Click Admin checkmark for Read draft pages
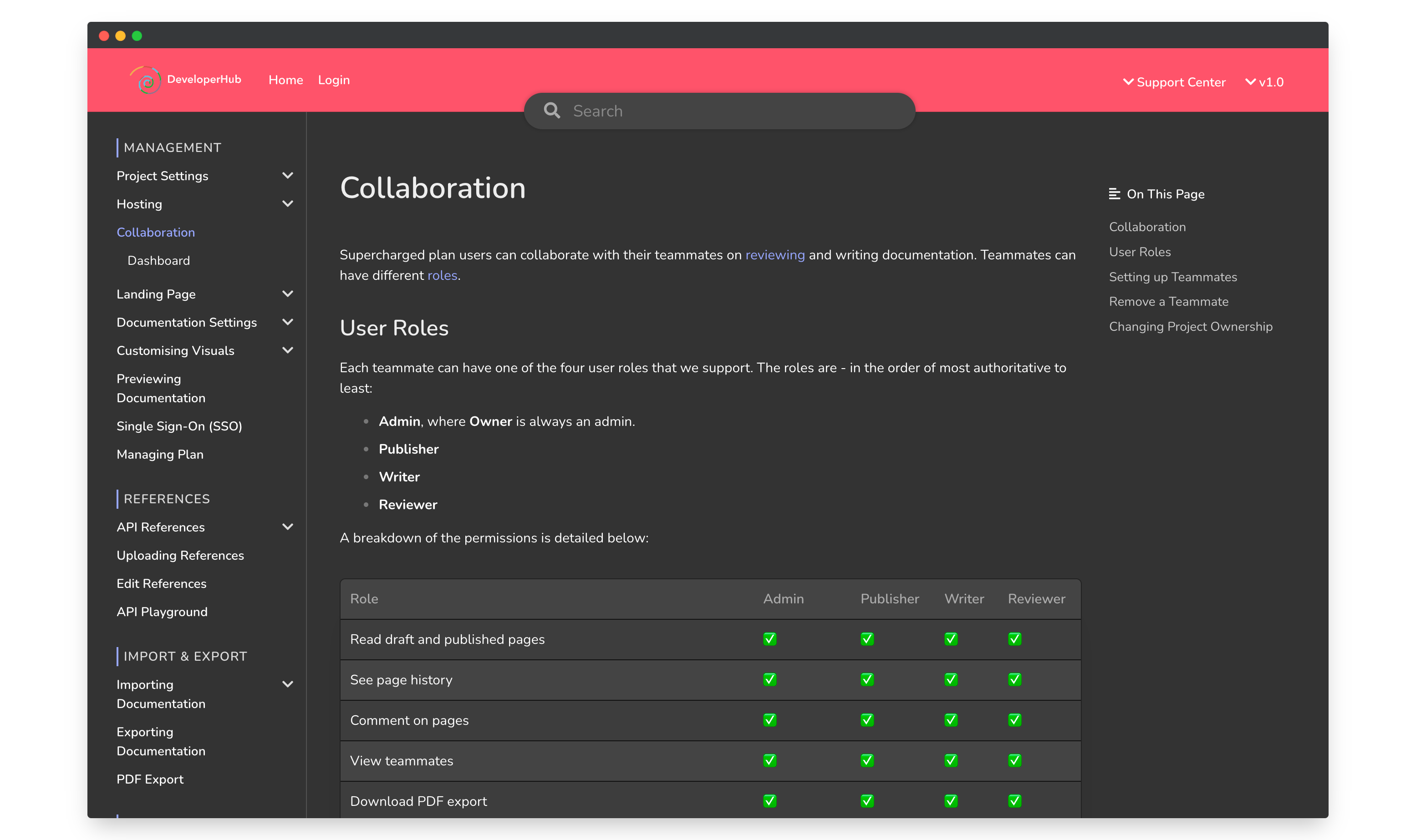The height and width of the screenshot is (840, 1416). tap(769, 639)
